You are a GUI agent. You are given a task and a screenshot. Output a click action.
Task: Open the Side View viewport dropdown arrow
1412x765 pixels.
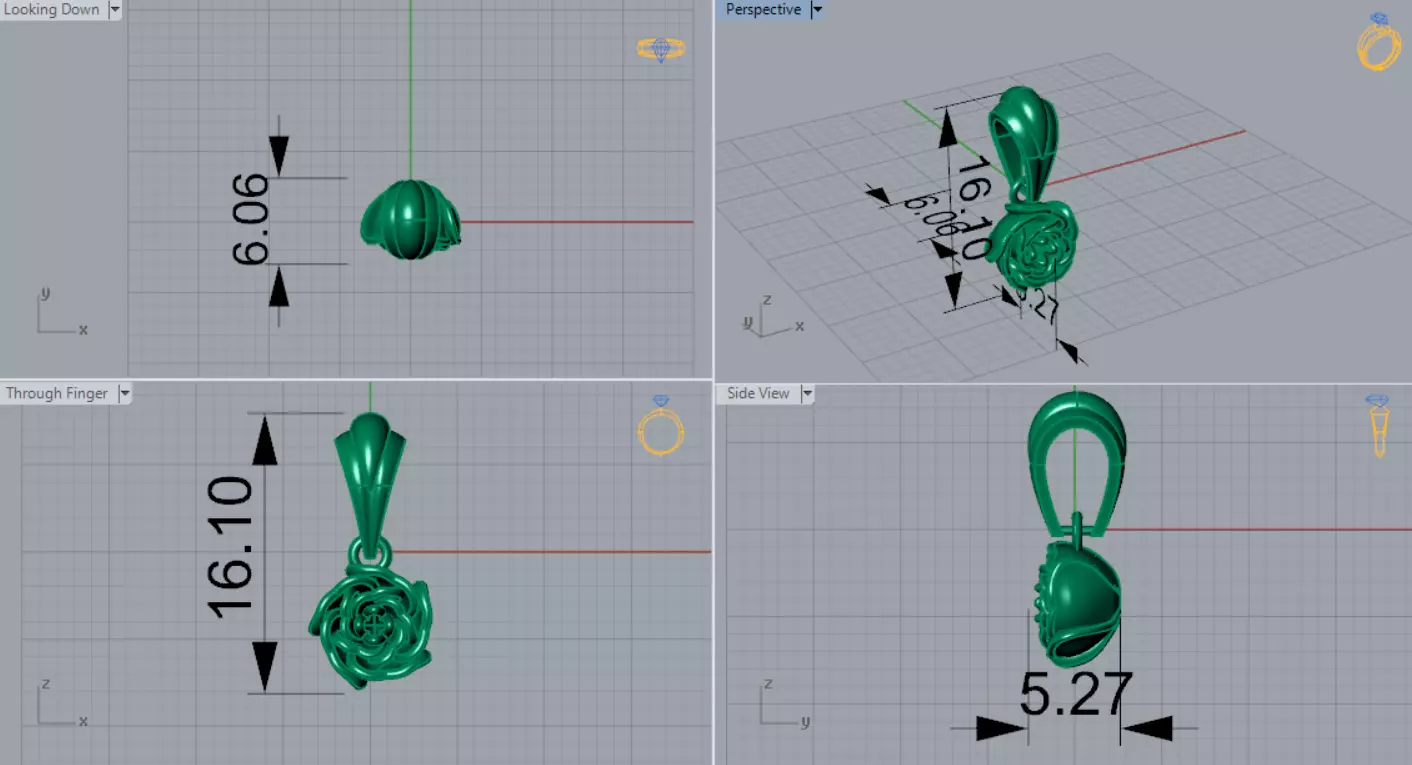click(x=806, y=393)
